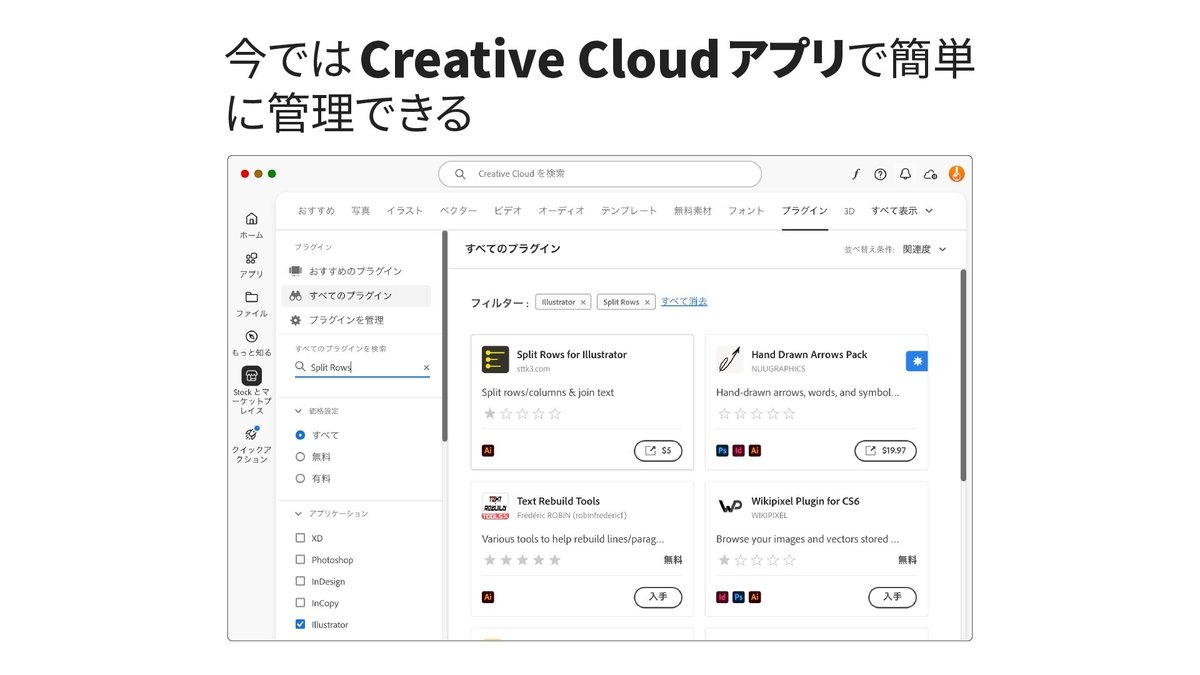
Task: Click the Ai app icon on Split Rows card
Action: 488,451
